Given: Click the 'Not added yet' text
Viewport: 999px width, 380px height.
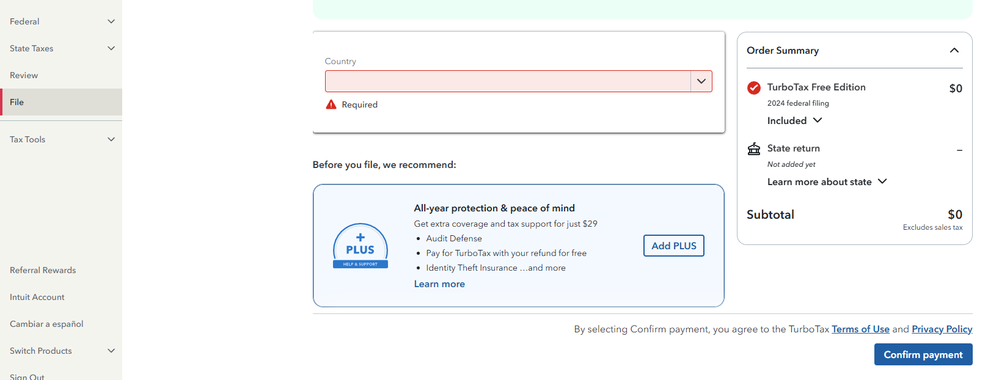Looking at the screenshot, I should [791, 164].
